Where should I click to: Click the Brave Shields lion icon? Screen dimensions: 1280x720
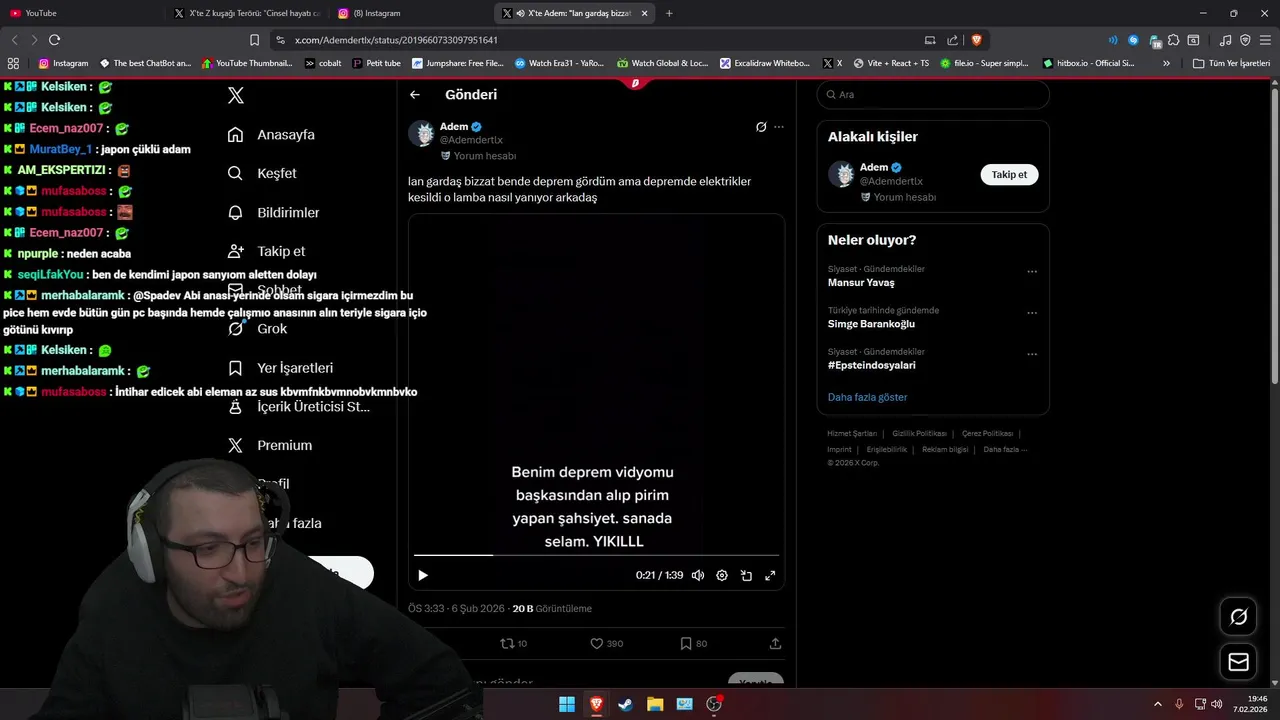(977, 40)
